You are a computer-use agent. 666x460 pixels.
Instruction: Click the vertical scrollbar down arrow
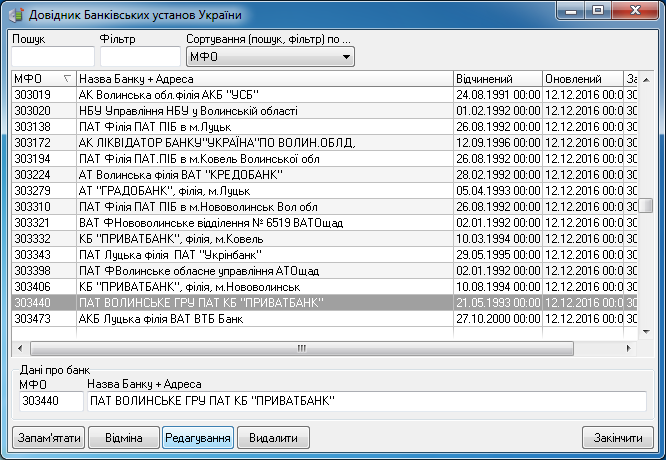point(647,332)
